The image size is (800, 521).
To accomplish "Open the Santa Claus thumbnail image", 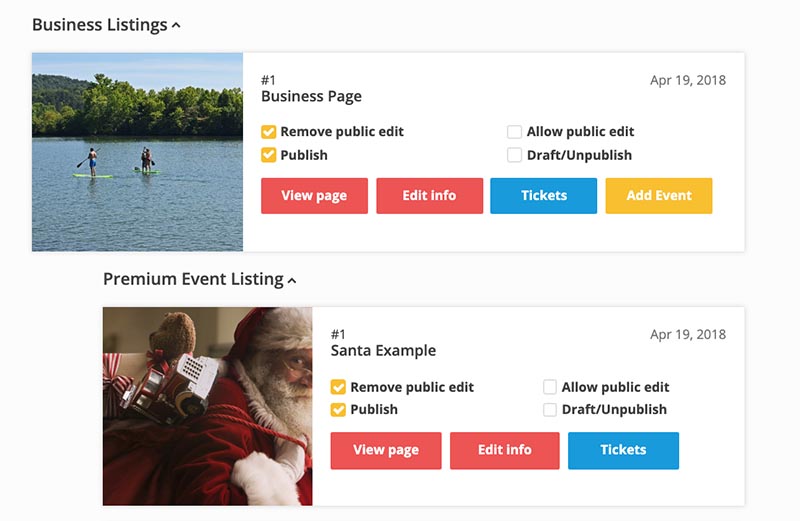I will 207,406.
